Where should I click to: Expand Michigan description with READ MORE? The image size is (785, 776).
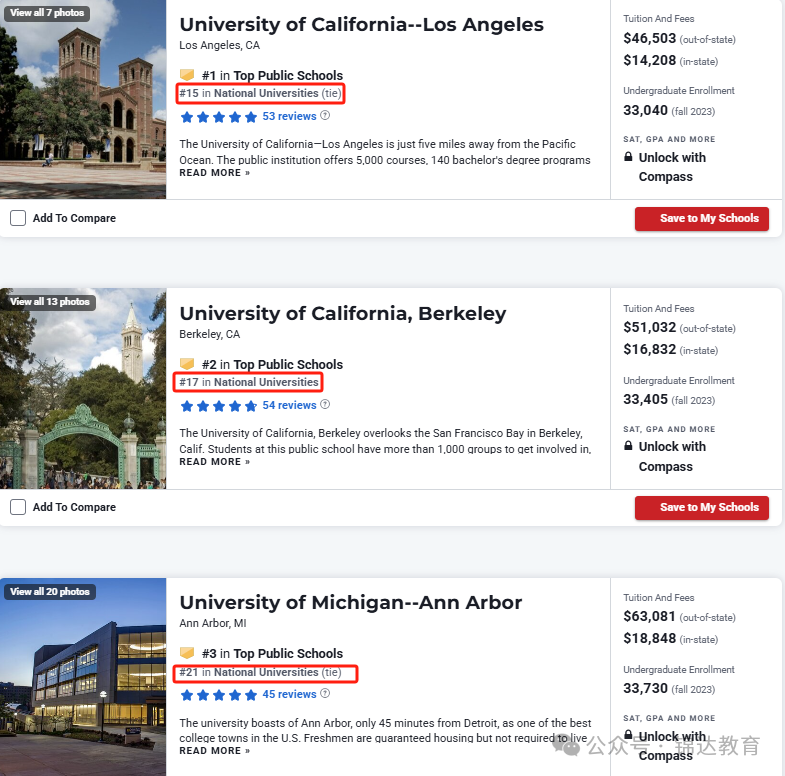(215, 750)
